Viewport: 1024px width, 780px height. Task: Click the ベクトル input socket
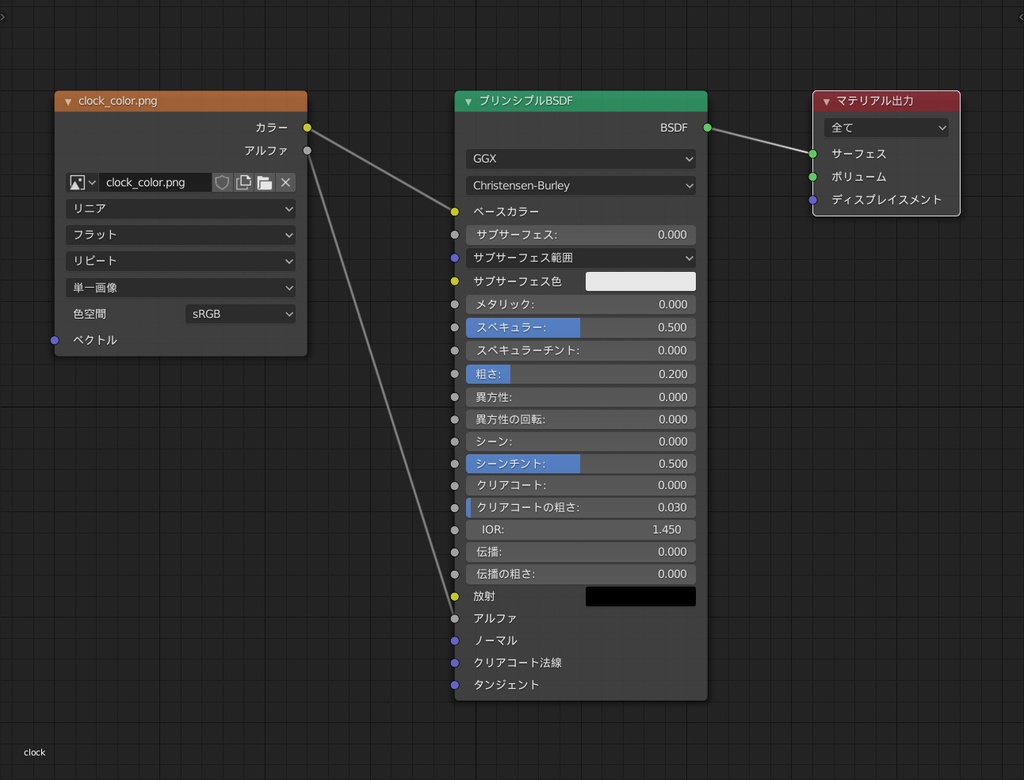click(x=55, y=340)
